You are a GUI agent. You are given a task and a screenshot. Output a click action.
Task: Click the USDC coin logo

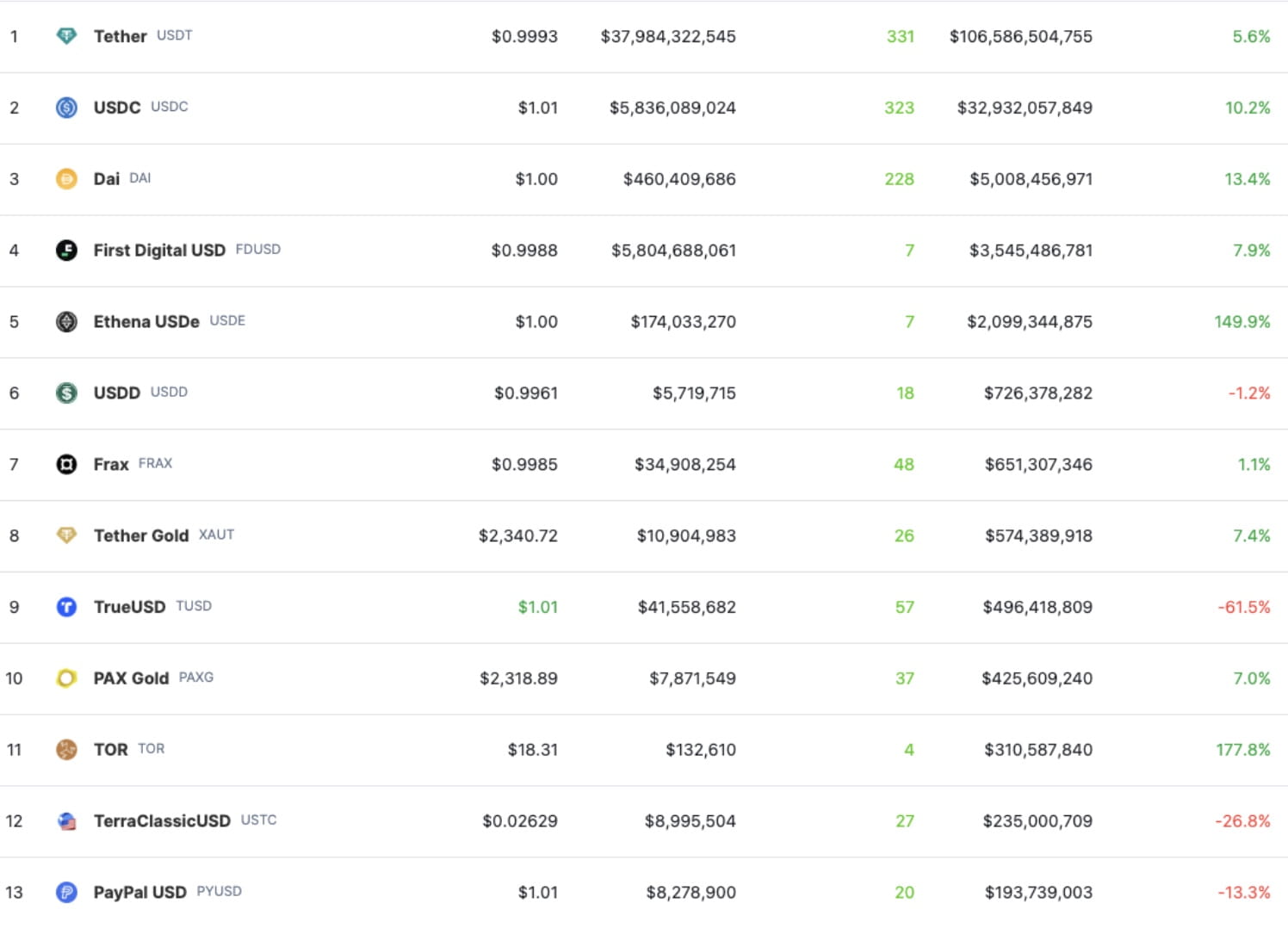[x=67, y=108]
